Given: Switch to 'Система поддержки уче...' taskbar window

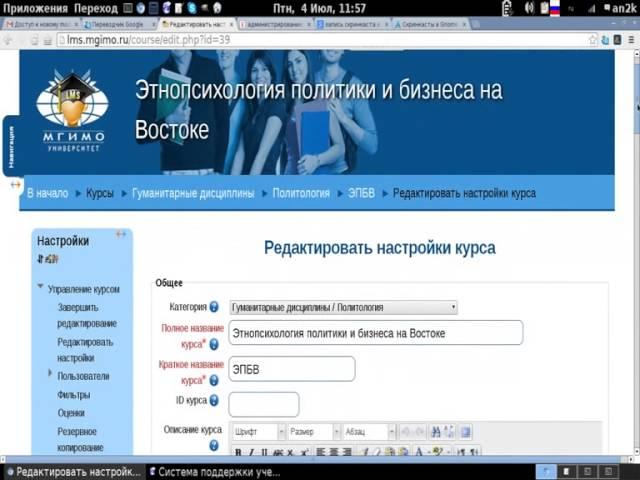Looking at the screenshot, I should tap(215, 472).
